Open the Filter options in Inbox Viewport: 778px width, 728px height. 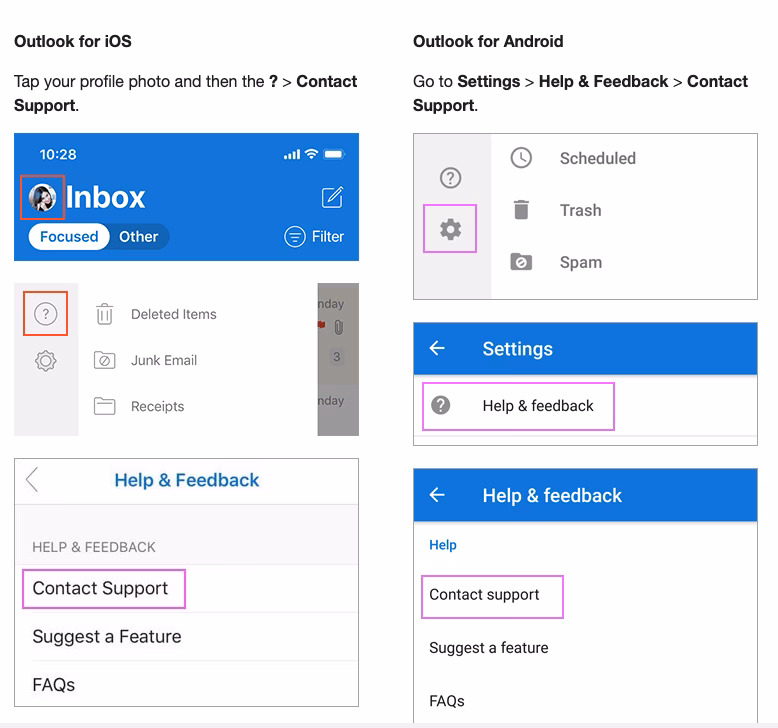click(314, 237)
